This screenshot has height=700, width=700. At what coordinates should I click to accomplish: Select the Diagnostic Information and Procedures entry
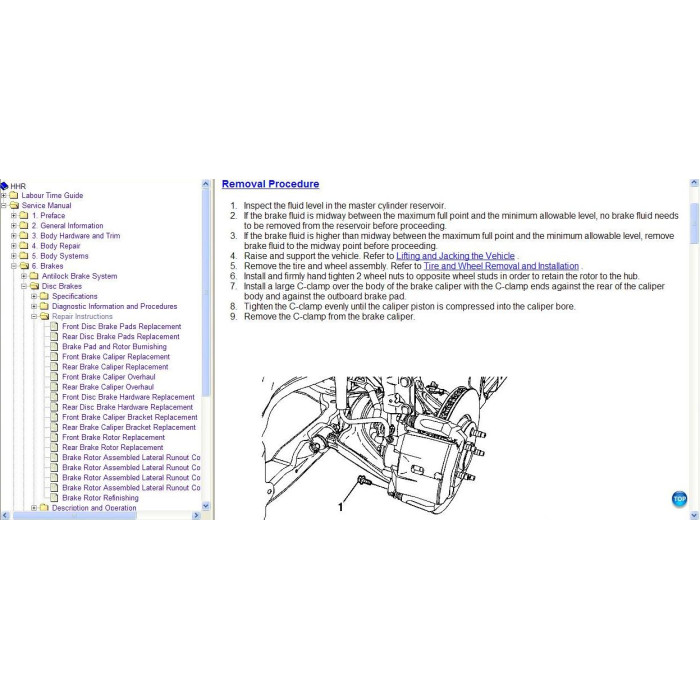click(x=114, y=306)
